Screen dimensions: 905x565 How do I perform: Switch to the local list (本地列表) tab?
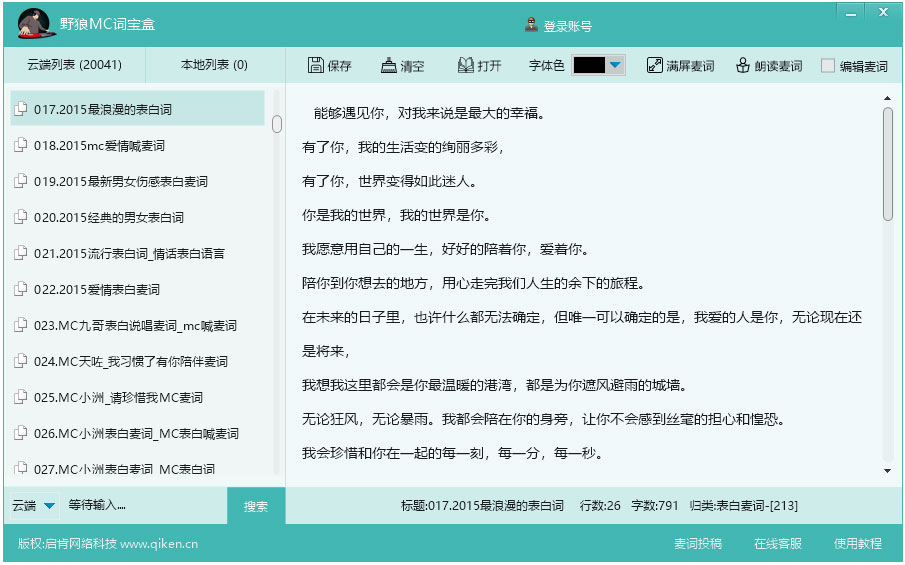214,65
